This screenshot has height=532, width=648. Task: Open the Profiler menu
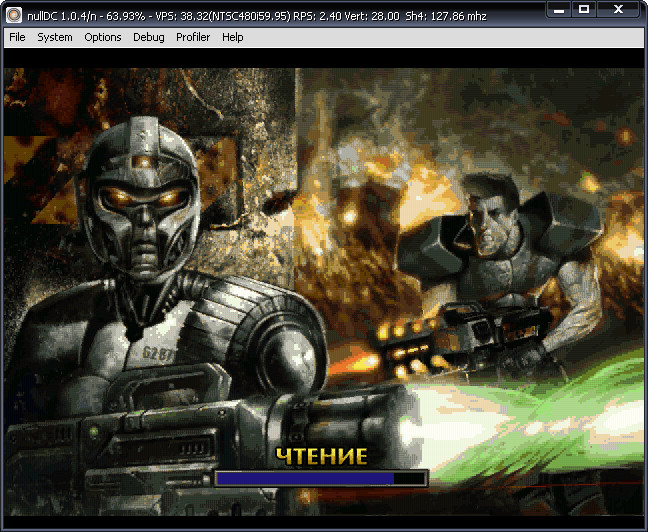click(x=193, y=37)
